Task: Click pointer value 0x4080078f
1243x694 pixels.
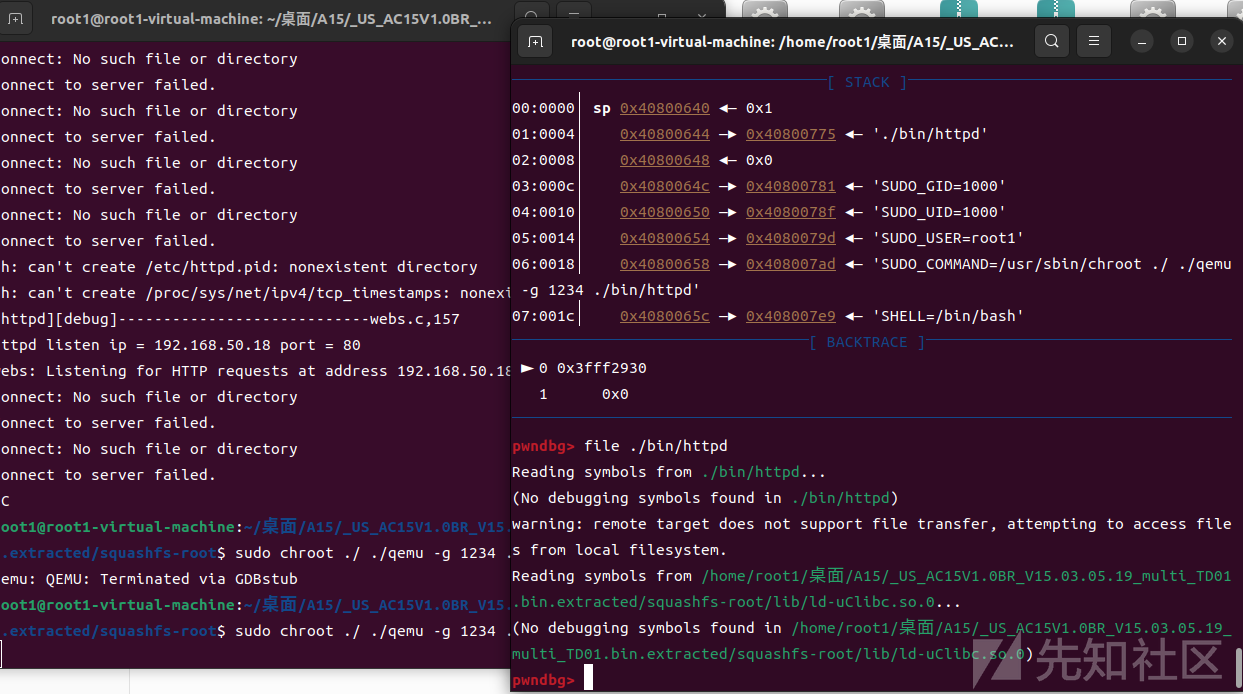Action: pyautogui.click(x=790, y=212)
